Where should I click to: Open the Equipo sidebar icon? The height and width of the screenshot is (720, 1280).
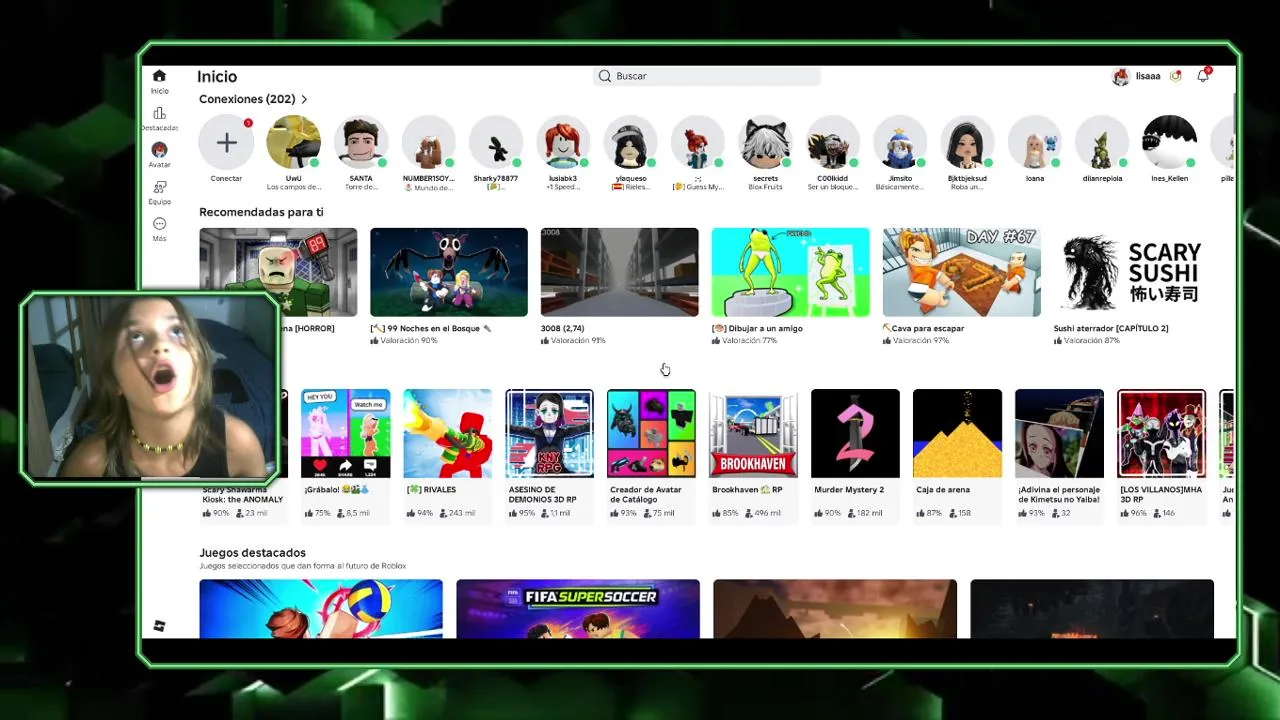click(x=159, y=187)
